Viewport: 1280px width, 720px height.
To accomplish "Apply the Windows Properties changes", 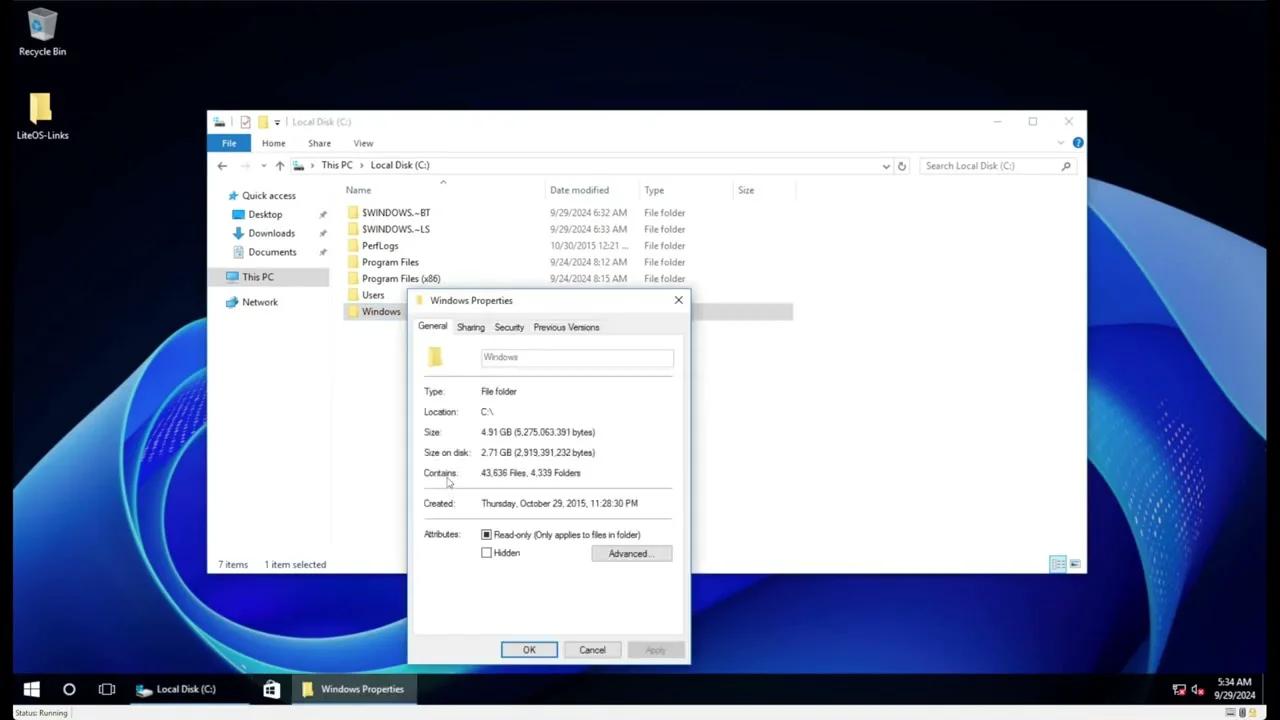I will 655,650.
